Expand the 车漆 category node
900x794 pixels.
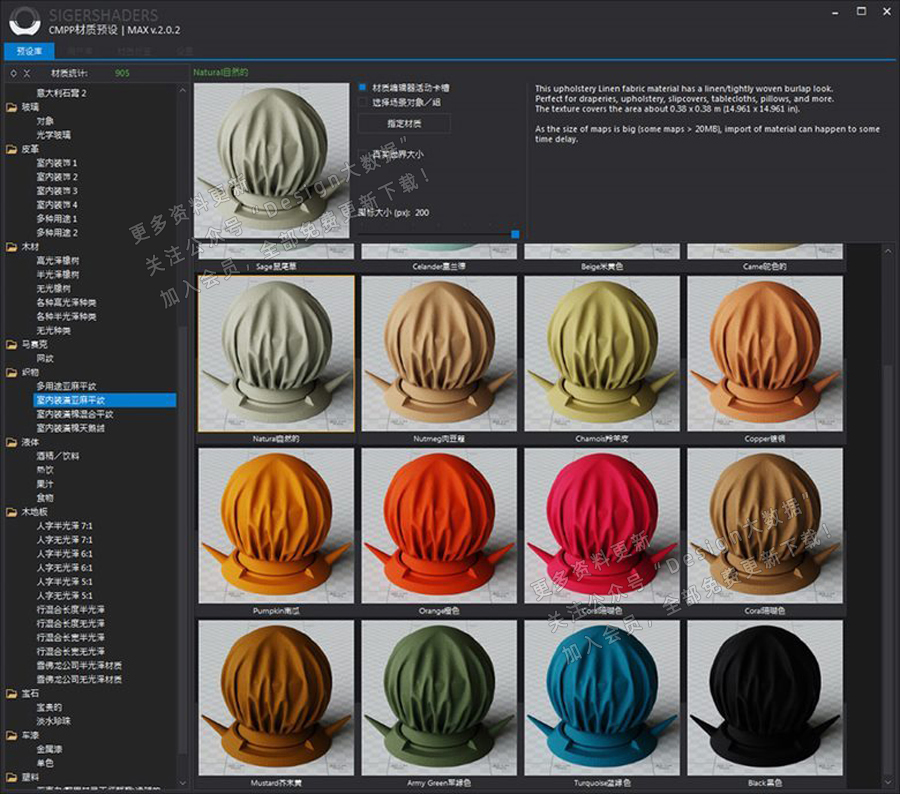point(30,734)
